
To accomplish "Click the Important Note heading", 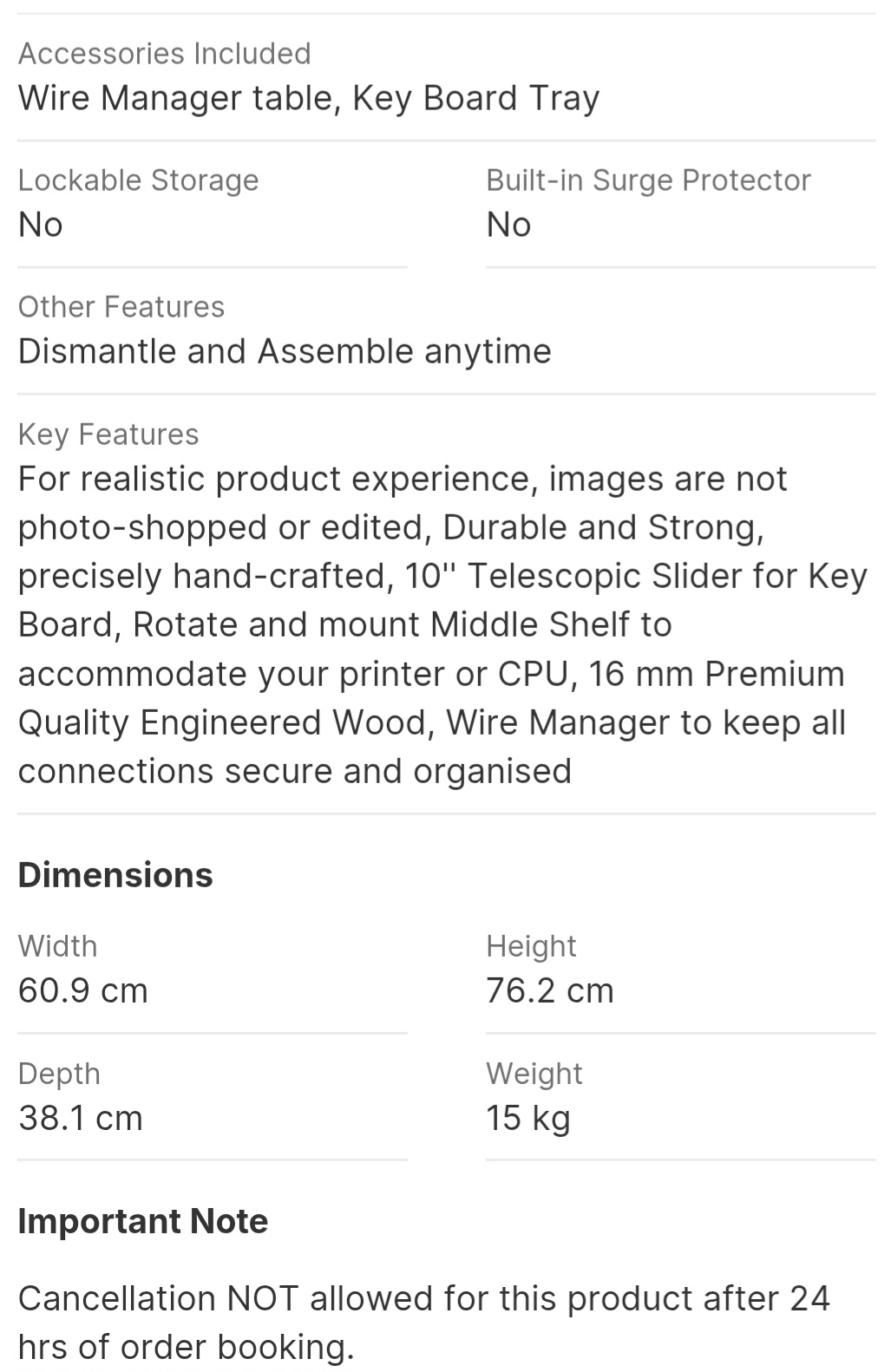I will tap(143, 1221).
